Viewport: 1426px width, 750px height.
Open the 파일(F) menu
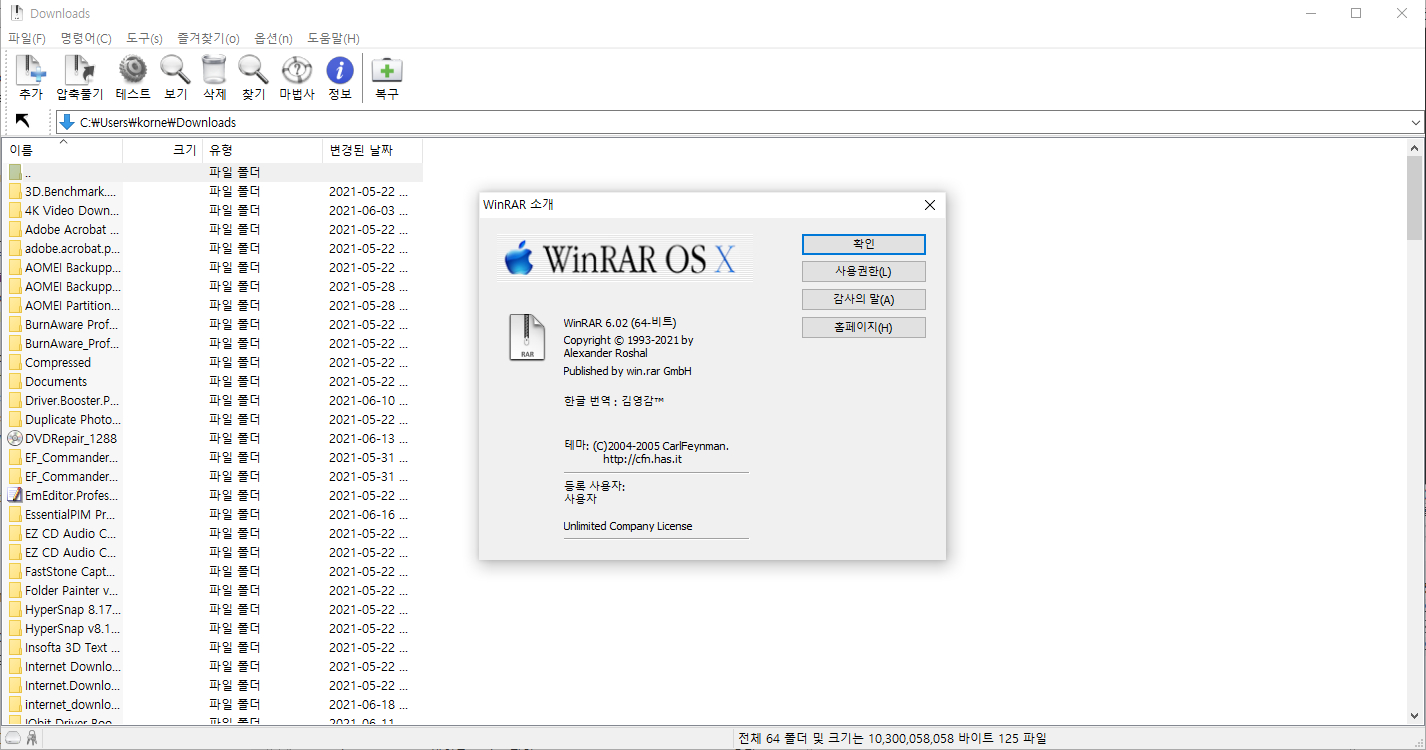point(27,38)
